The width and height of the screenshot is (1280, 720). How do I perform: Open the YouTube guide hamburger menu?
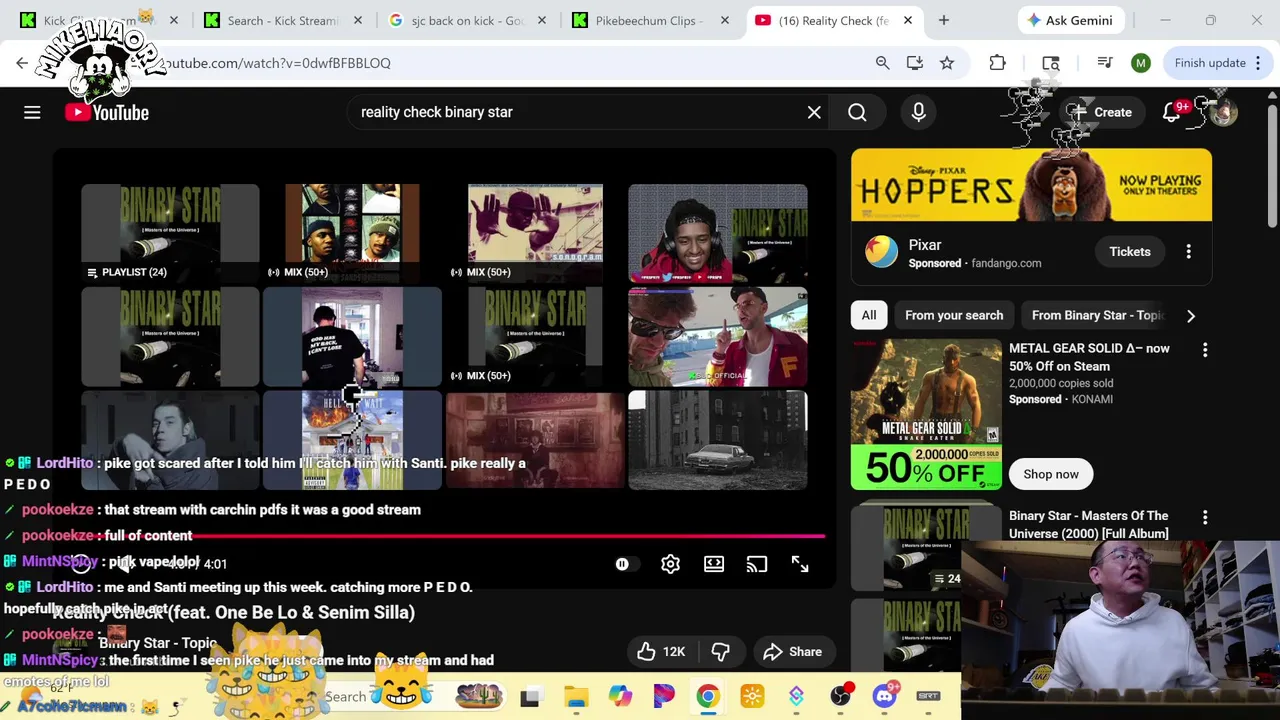32,112
